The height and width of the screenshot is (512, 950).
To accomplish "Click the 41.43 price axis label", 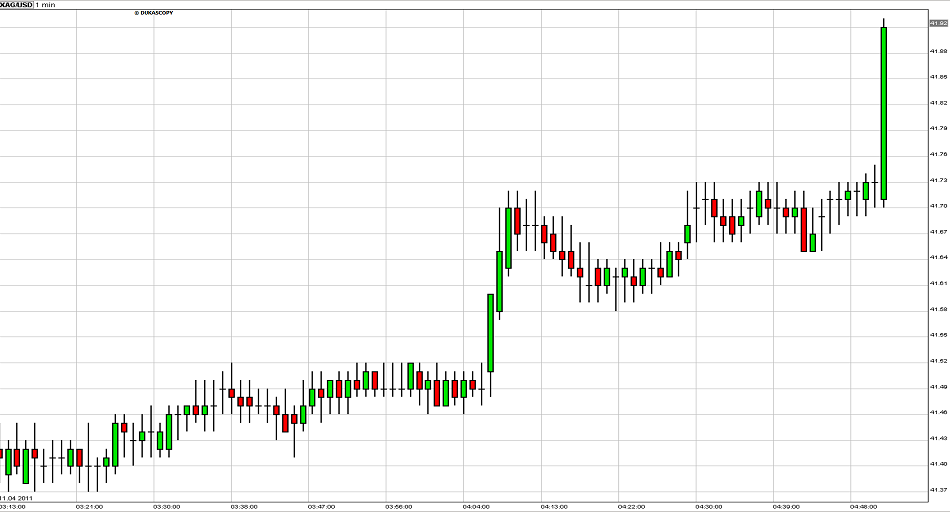I will tap(937, 438).
